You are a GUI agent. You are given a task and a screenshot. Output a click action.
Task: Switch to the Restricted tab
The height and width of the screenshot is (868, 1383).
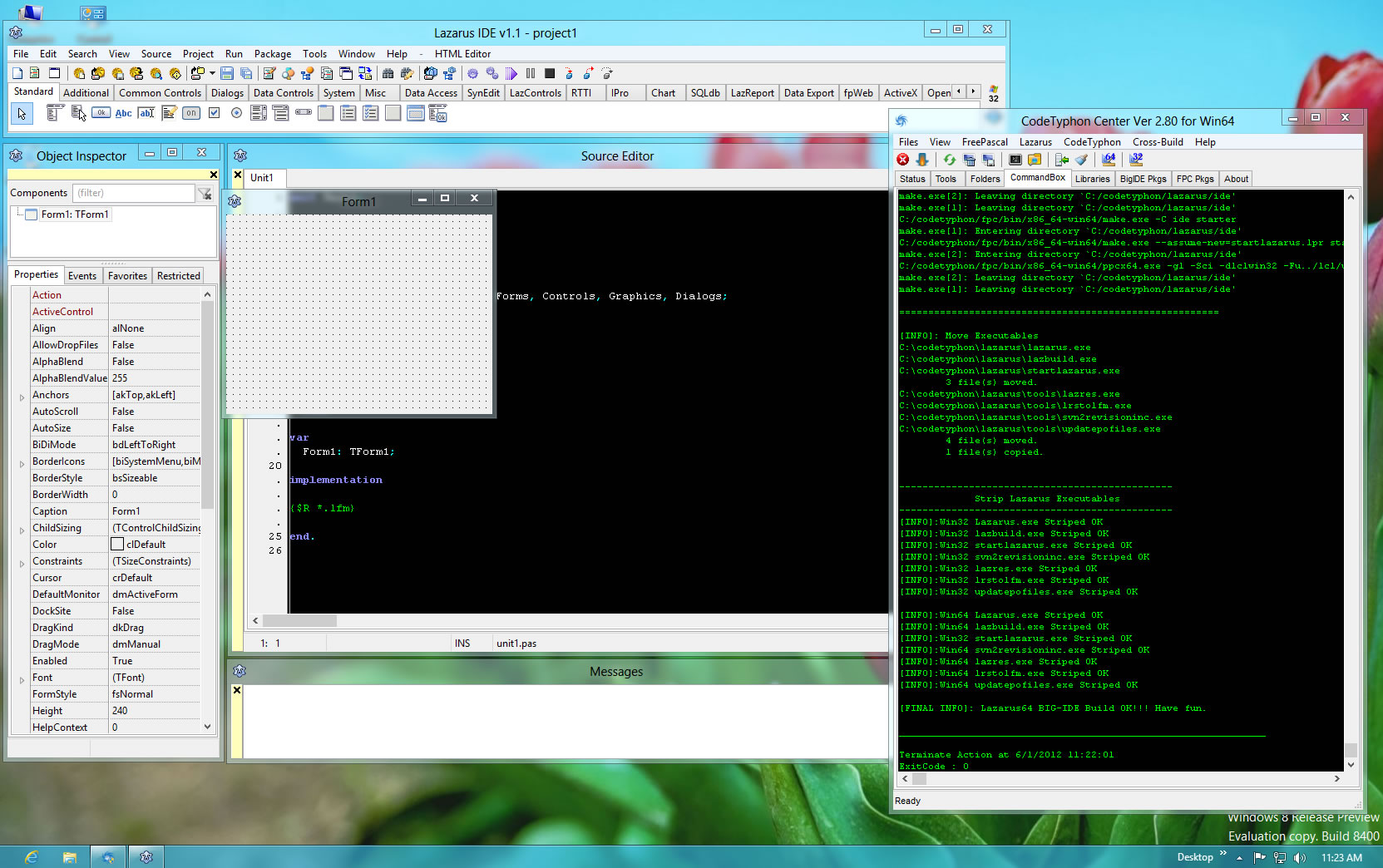tap(179, 276)
